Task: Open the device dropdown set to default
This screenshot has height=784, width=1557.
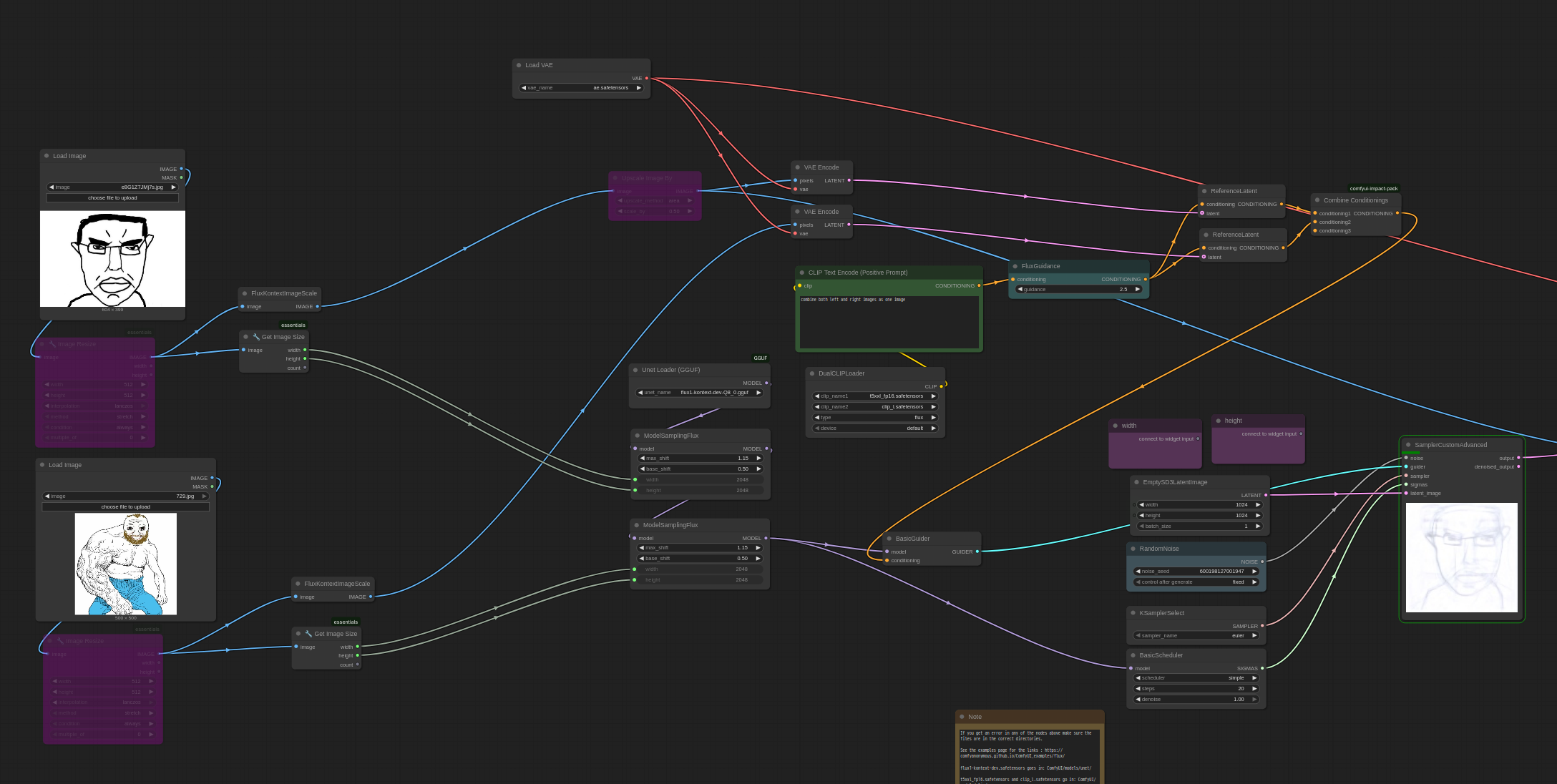Action: 875,428
